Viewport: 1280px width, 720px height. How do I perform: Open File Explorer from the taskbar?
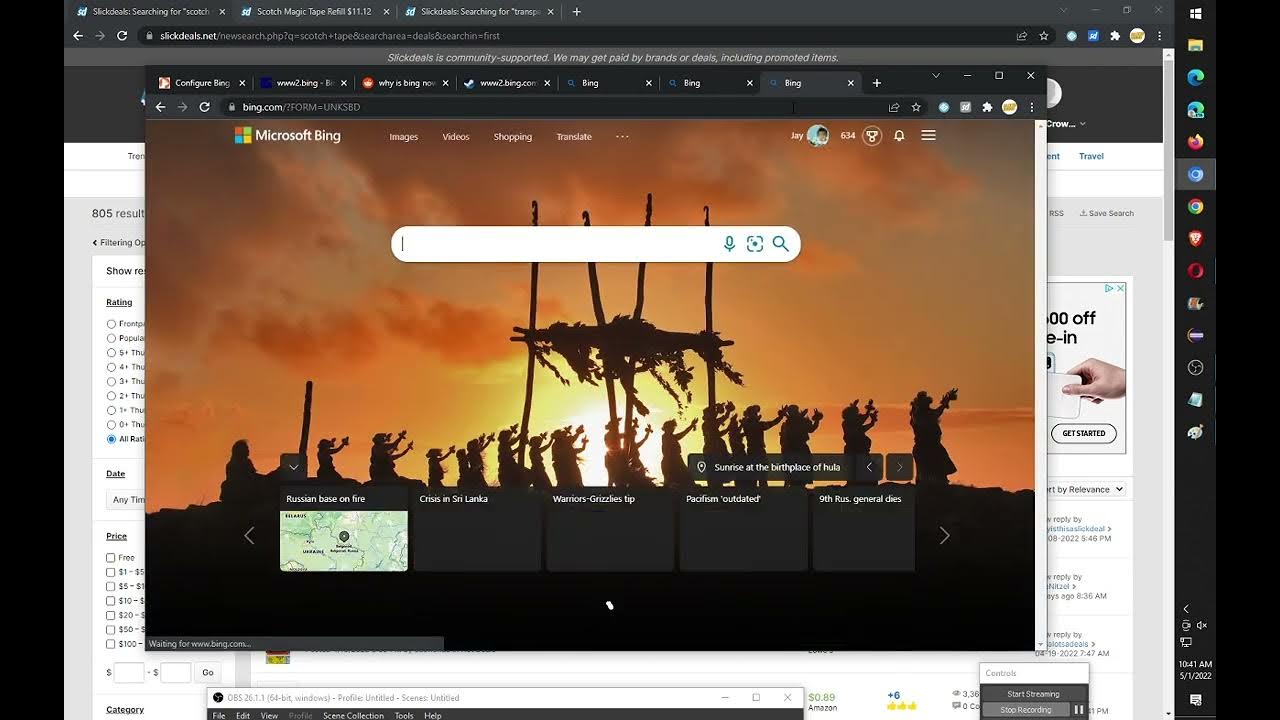coord(1196,45)
